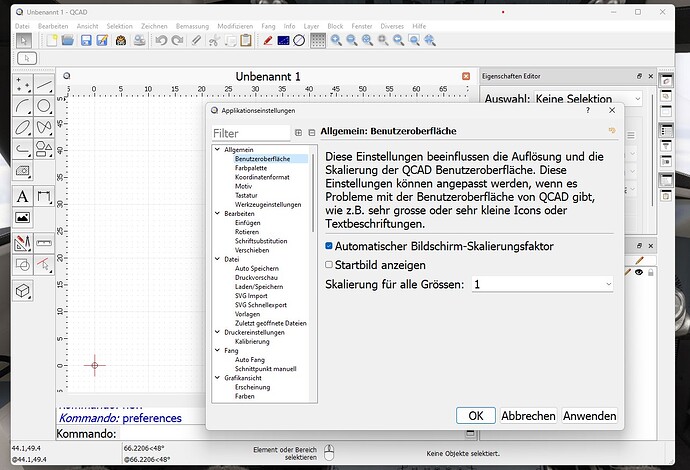Open the Hilfe menu
Screen dimensions: 690x470
click(x=419, y=26)
